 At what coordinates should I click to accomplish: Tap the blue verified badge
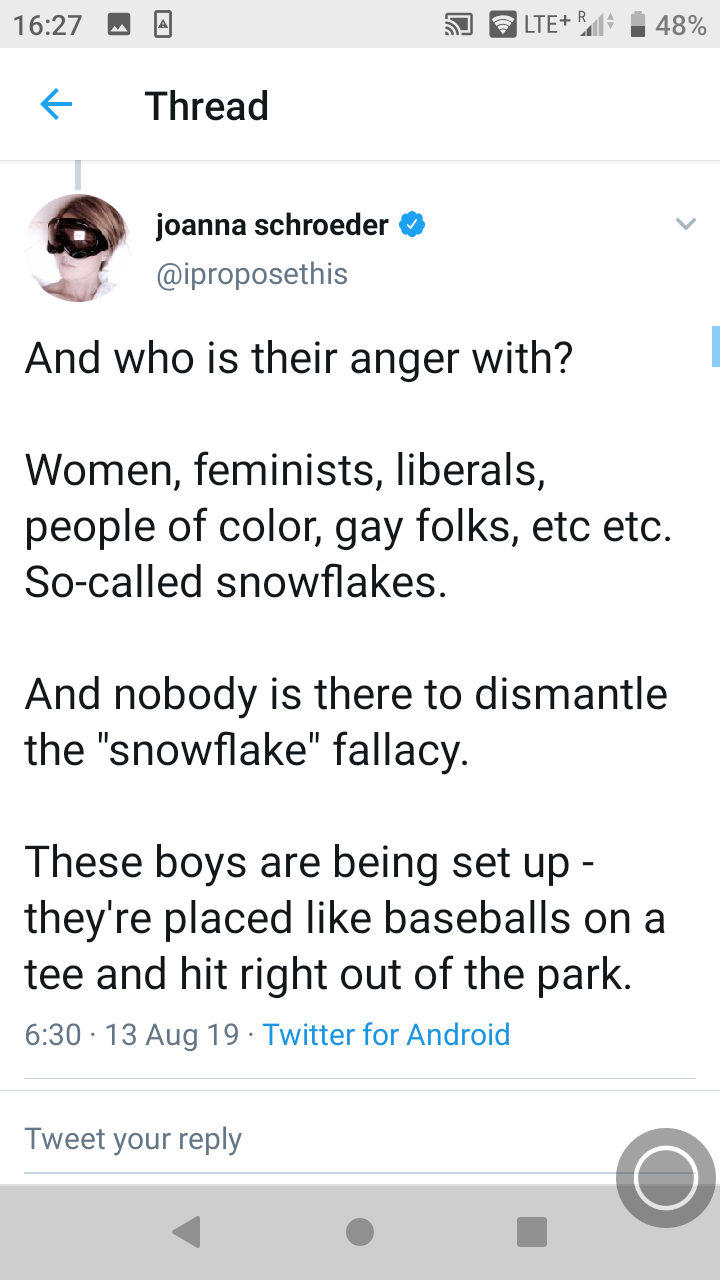click(x=412, y=226)
